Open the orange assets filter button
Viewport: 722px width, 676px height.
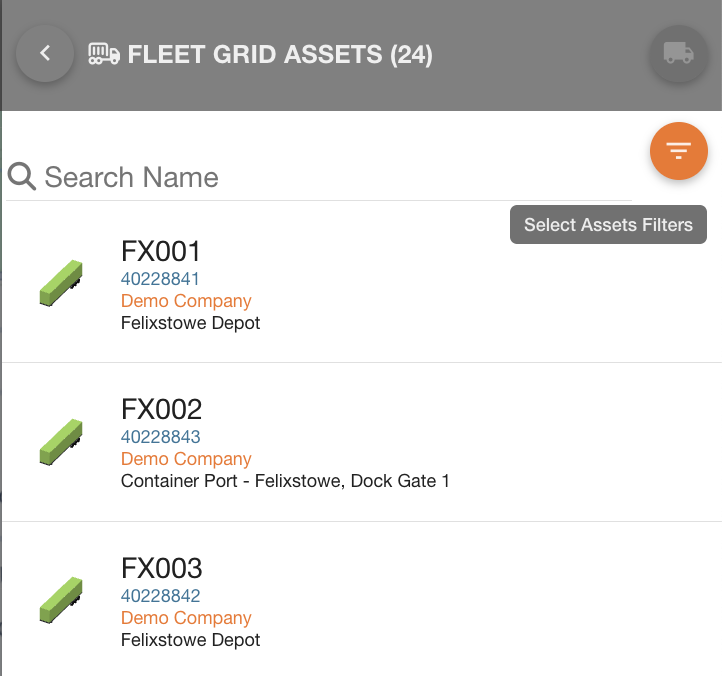point(679,151)
